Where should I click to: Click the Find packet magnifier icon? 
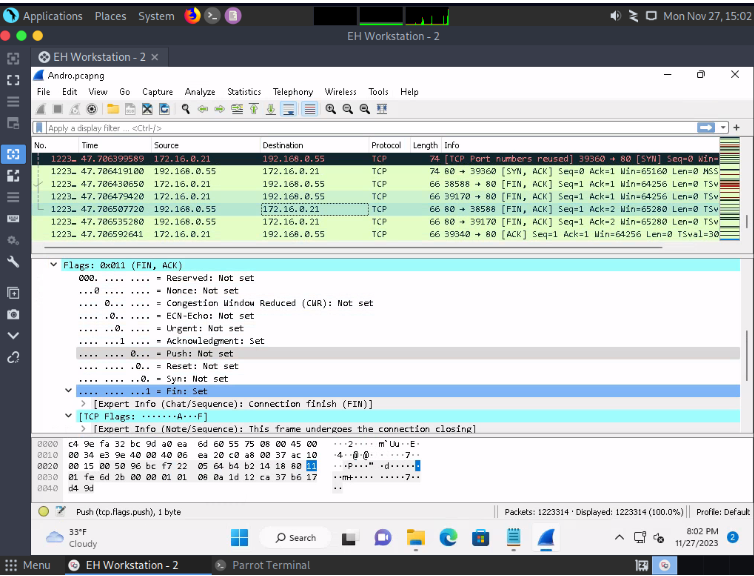click(x=186, y=109)
